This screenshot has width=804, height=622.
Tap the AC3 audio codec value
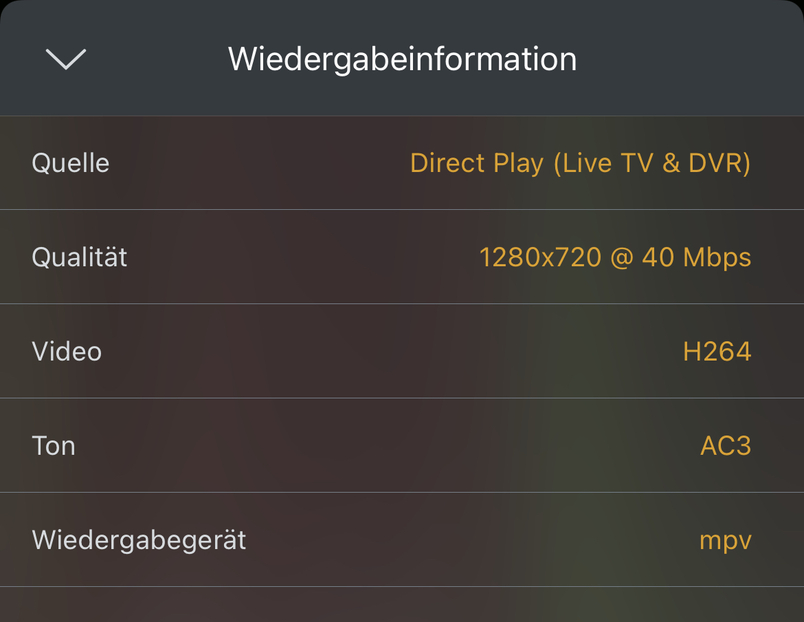coord(725,445)
